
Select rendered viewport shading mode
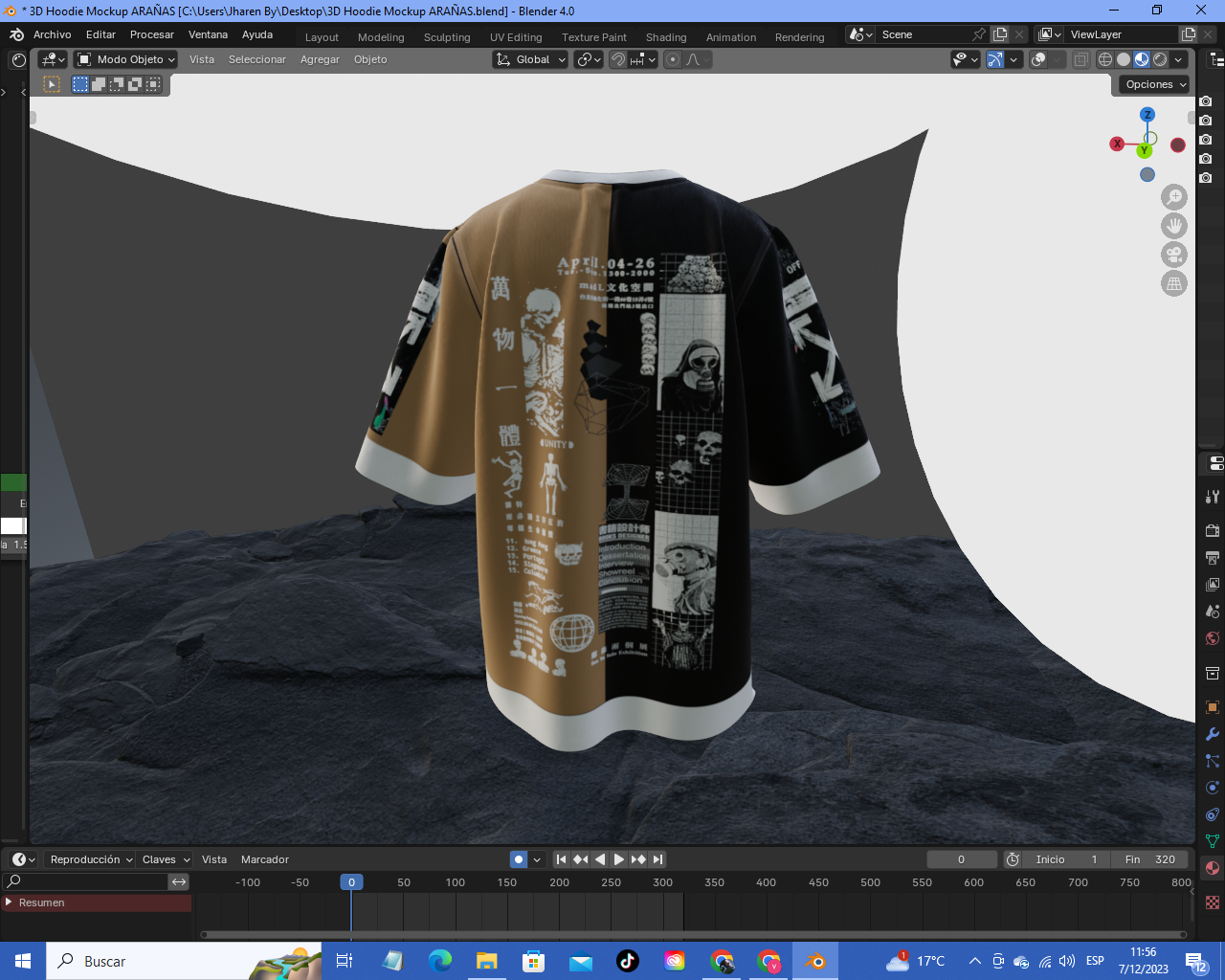coord(1160,59)
